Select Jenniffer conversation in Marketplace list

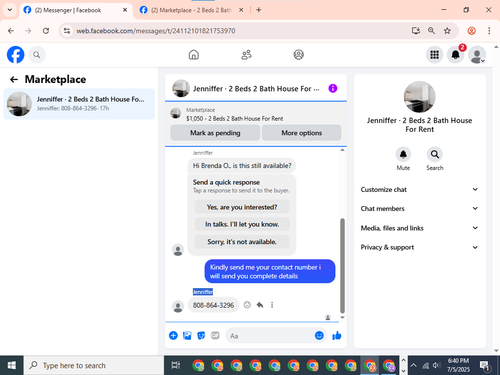click(x=79, y=104)
